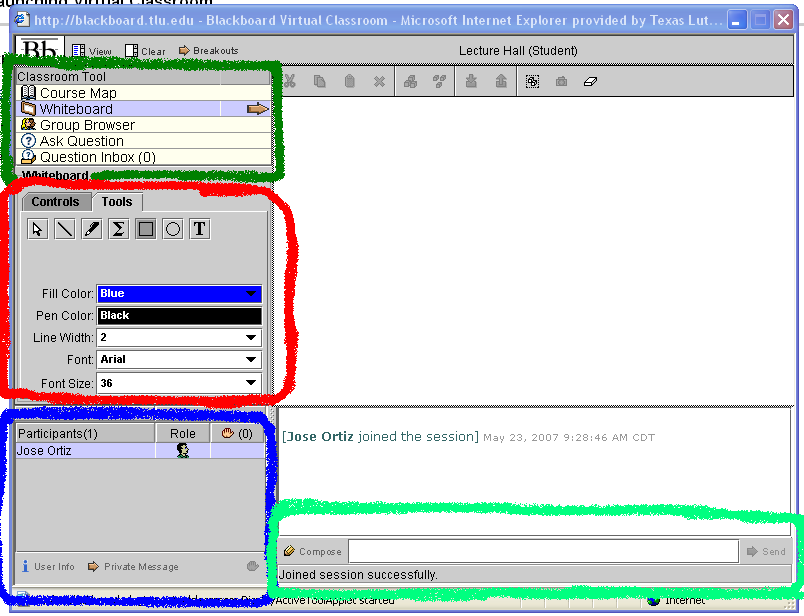Click the chat timestamp May 23, 2007
Screen dimensions: 804x616
point(569,438)
